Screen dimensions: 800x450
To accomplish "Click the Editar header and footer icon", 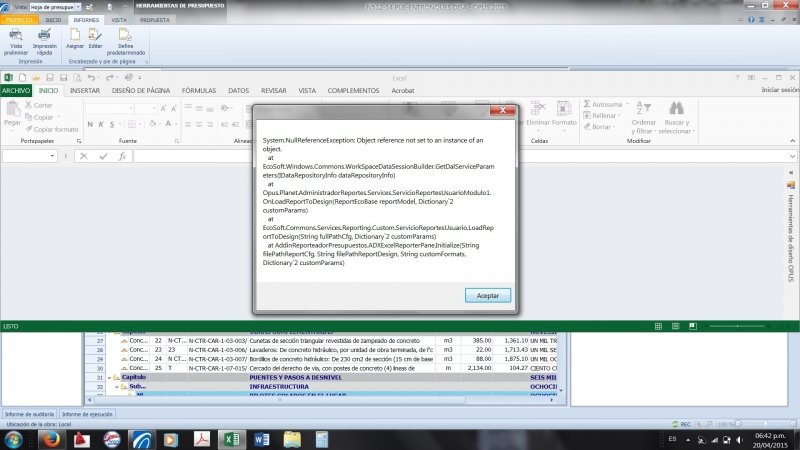I will click(95, 36).
